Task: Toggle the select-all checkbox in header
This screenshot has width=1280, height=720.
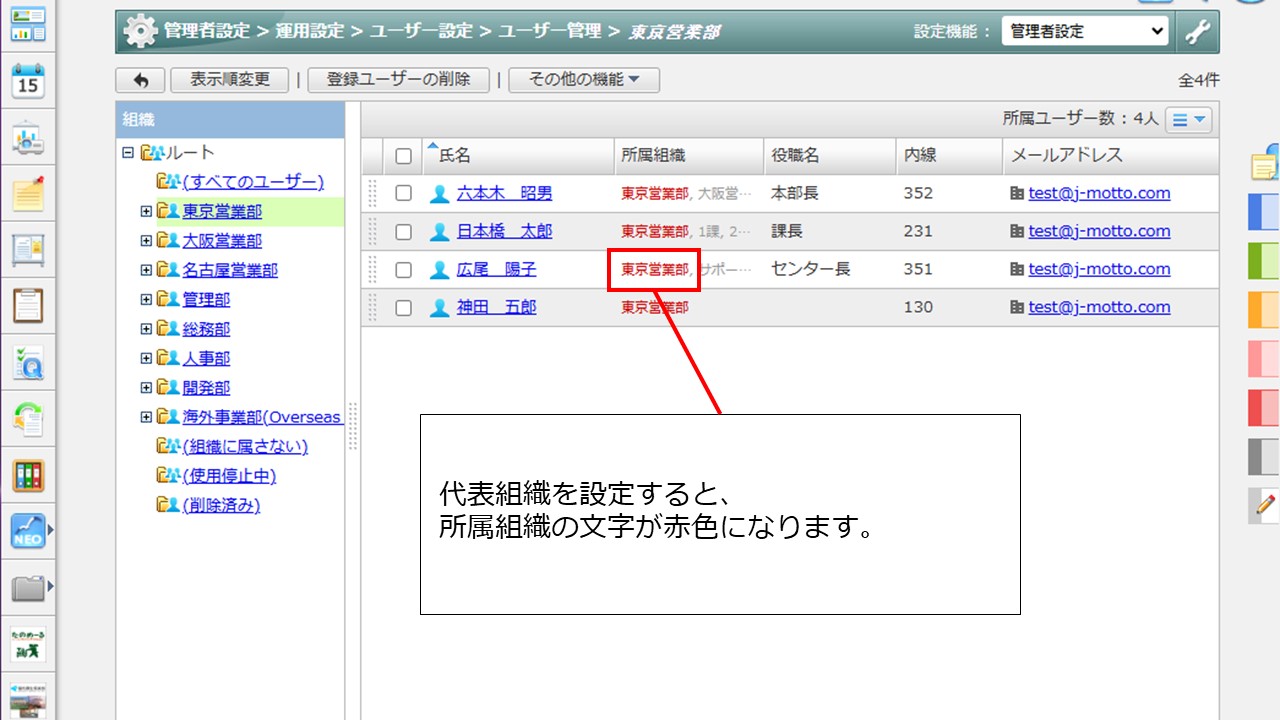Action: [x=403, y=156]
